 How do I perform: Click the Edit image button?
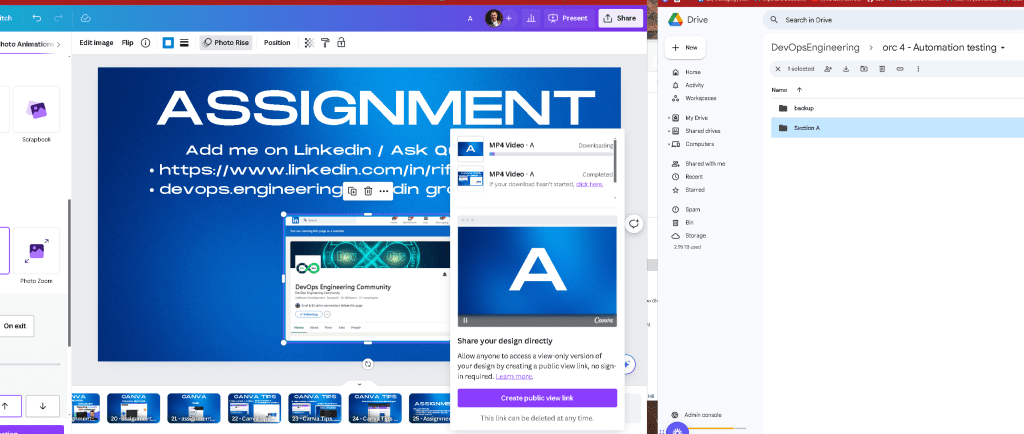click(96, 42)
